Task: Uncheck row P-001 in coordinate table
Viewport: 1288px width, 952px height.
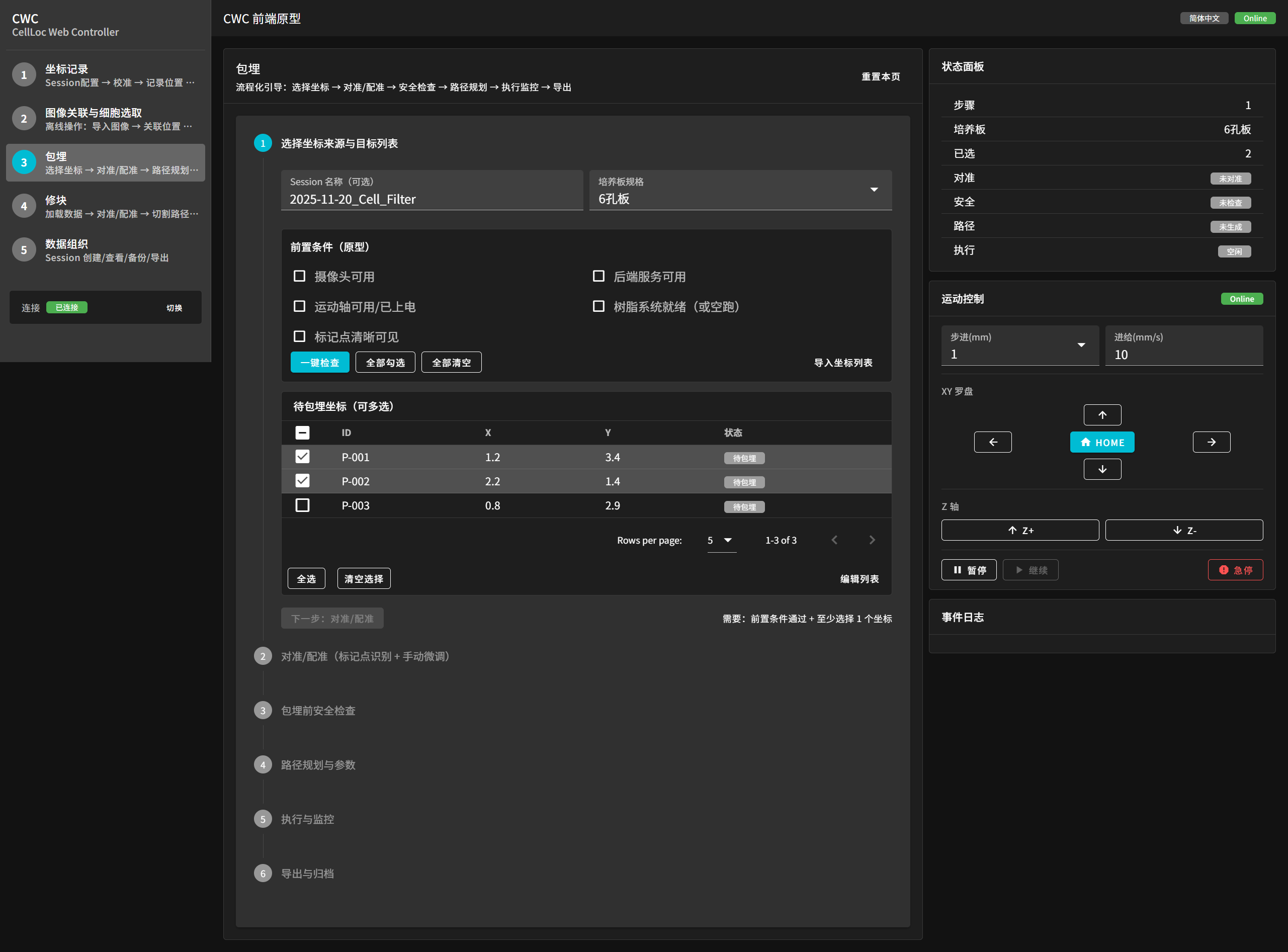Action: [302, 457]
